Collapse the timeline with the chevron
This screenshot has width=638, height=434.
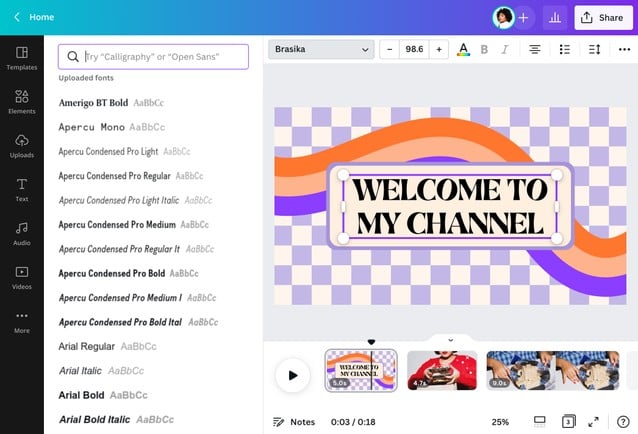[450, 340]
